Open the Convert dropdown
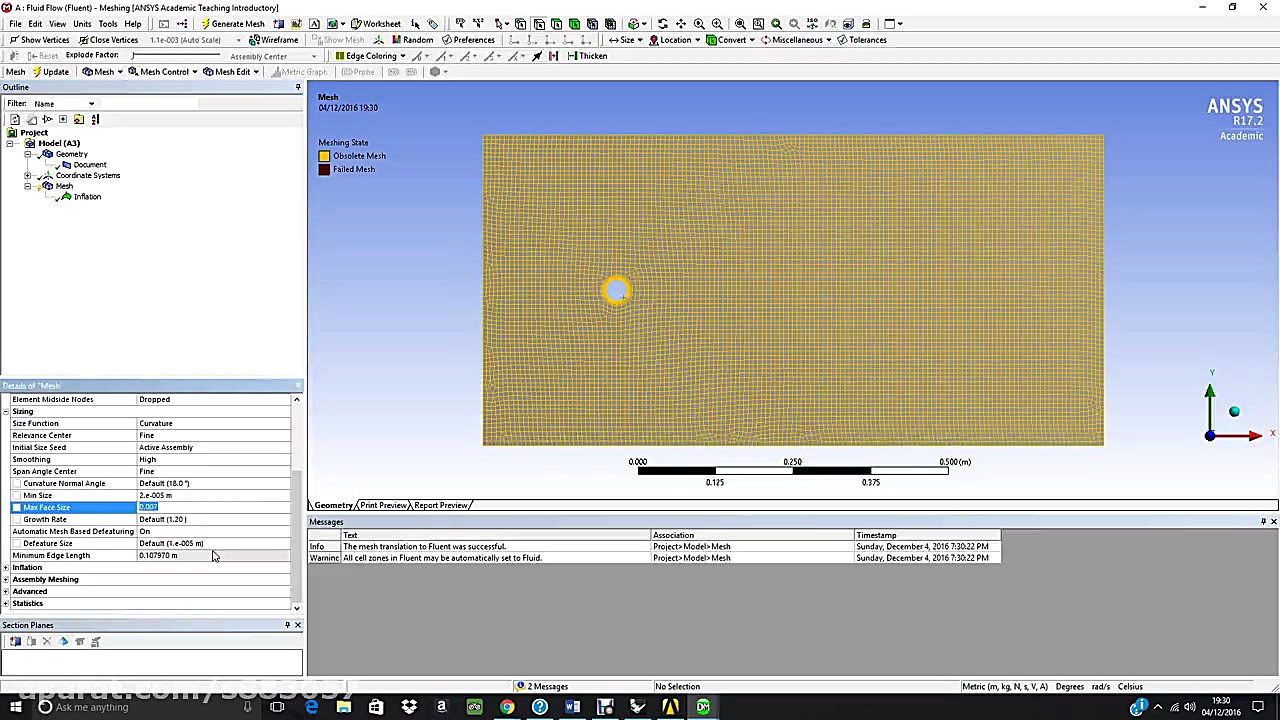This screenshot has height=720, width=1280. click(x=730, y=40)
